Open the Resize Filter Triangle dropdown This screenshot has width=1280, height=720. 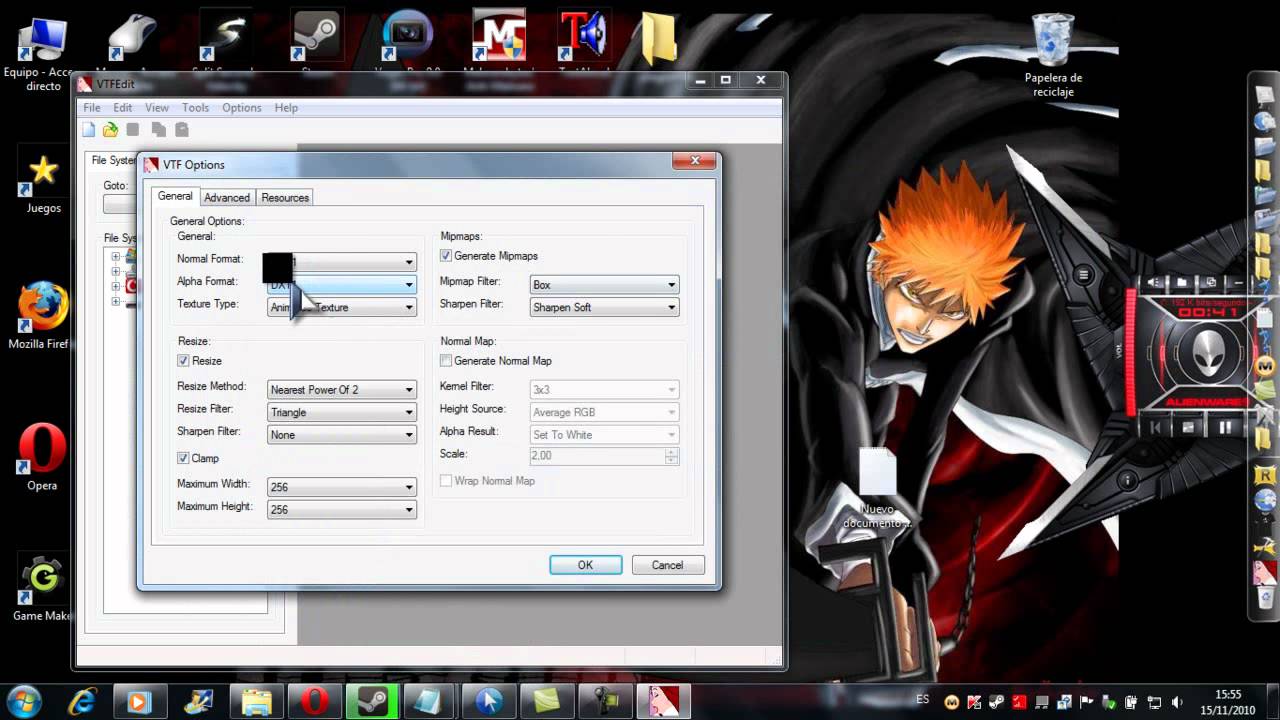[341, 412]
